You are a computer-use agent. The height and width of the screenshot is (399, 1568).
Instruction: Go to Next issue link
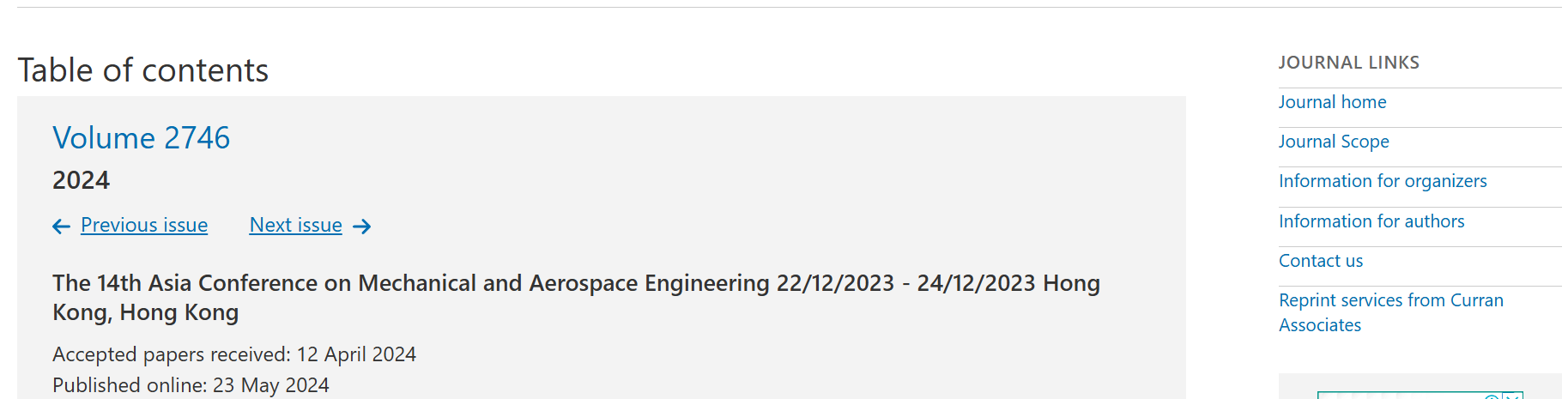click(296, 225)
